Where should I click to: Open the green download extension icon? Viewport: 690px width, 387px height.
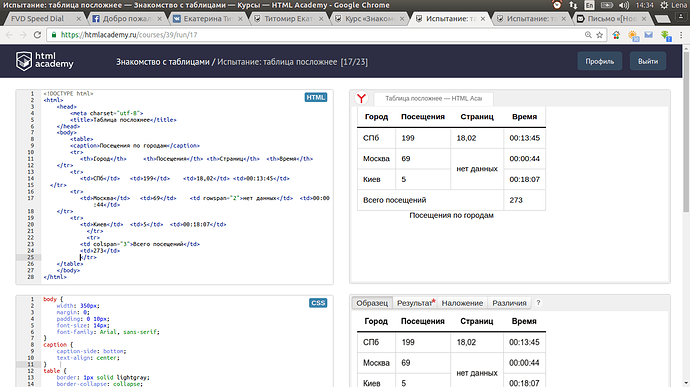pos(665,36)
